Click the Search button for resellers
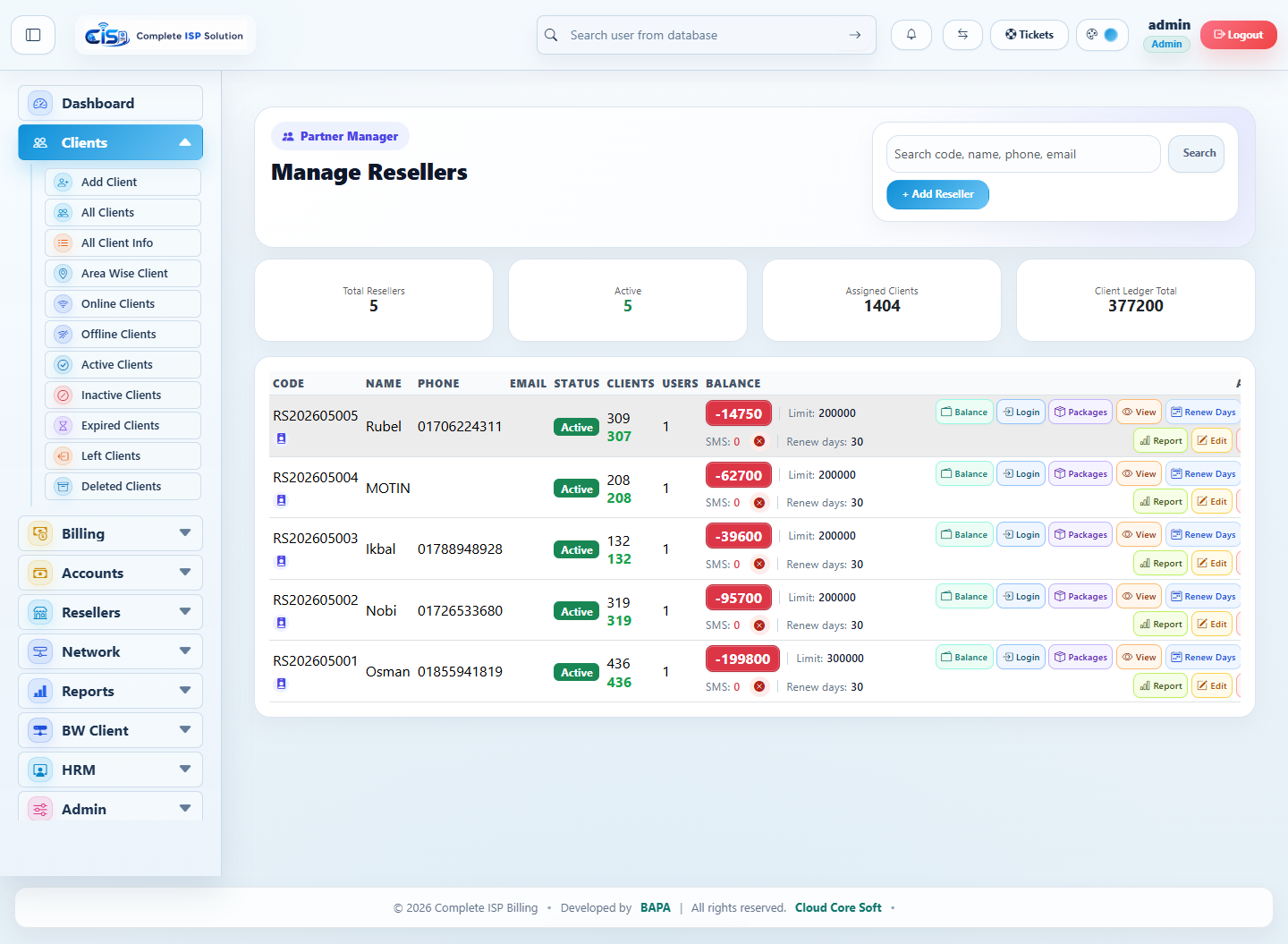 click(x=1197, y=154)
